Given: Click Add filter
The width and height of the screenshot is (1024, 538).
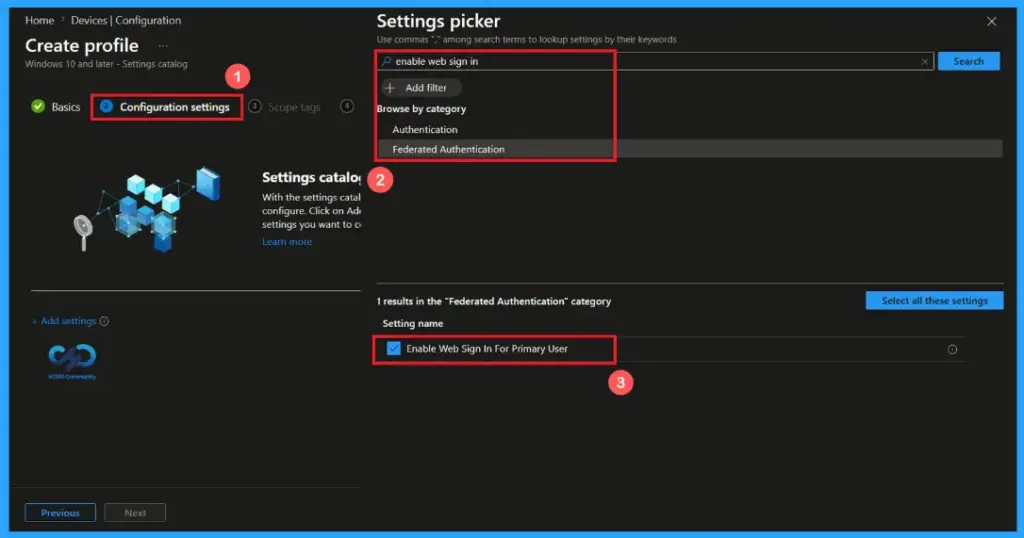Looking at the screenshot, I should 422,87.
